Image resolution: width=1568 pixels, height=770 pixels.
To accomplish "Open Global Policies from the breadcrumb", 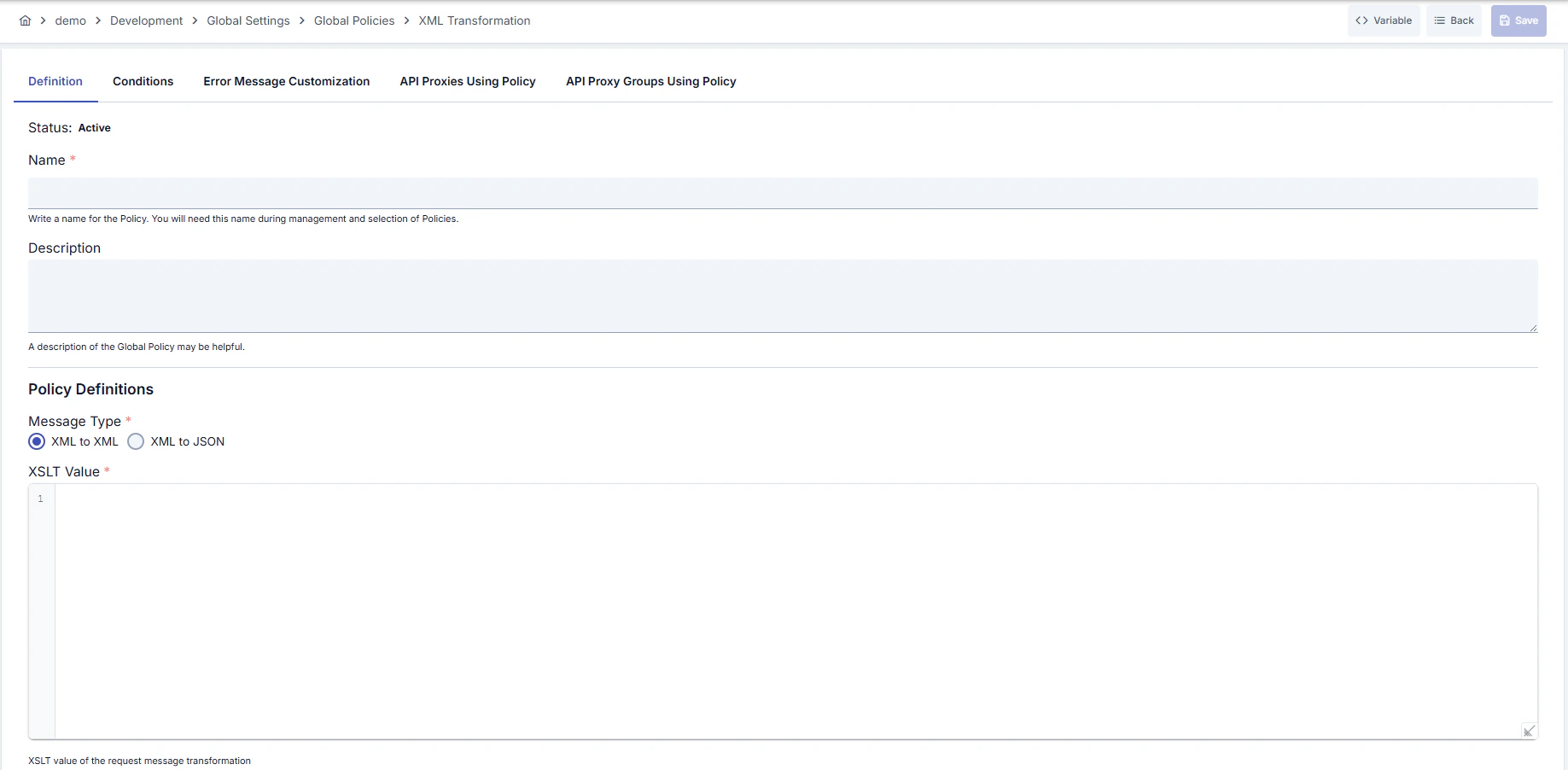I will (x=353, y=20).
